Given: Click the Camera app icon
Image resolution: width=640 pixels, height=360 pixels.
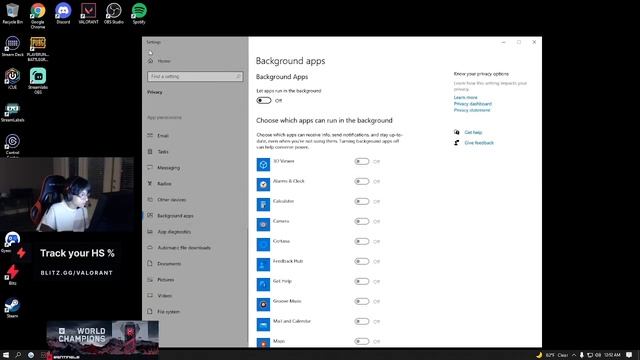Looking at the screenshot, I should (x=263, y=224).
